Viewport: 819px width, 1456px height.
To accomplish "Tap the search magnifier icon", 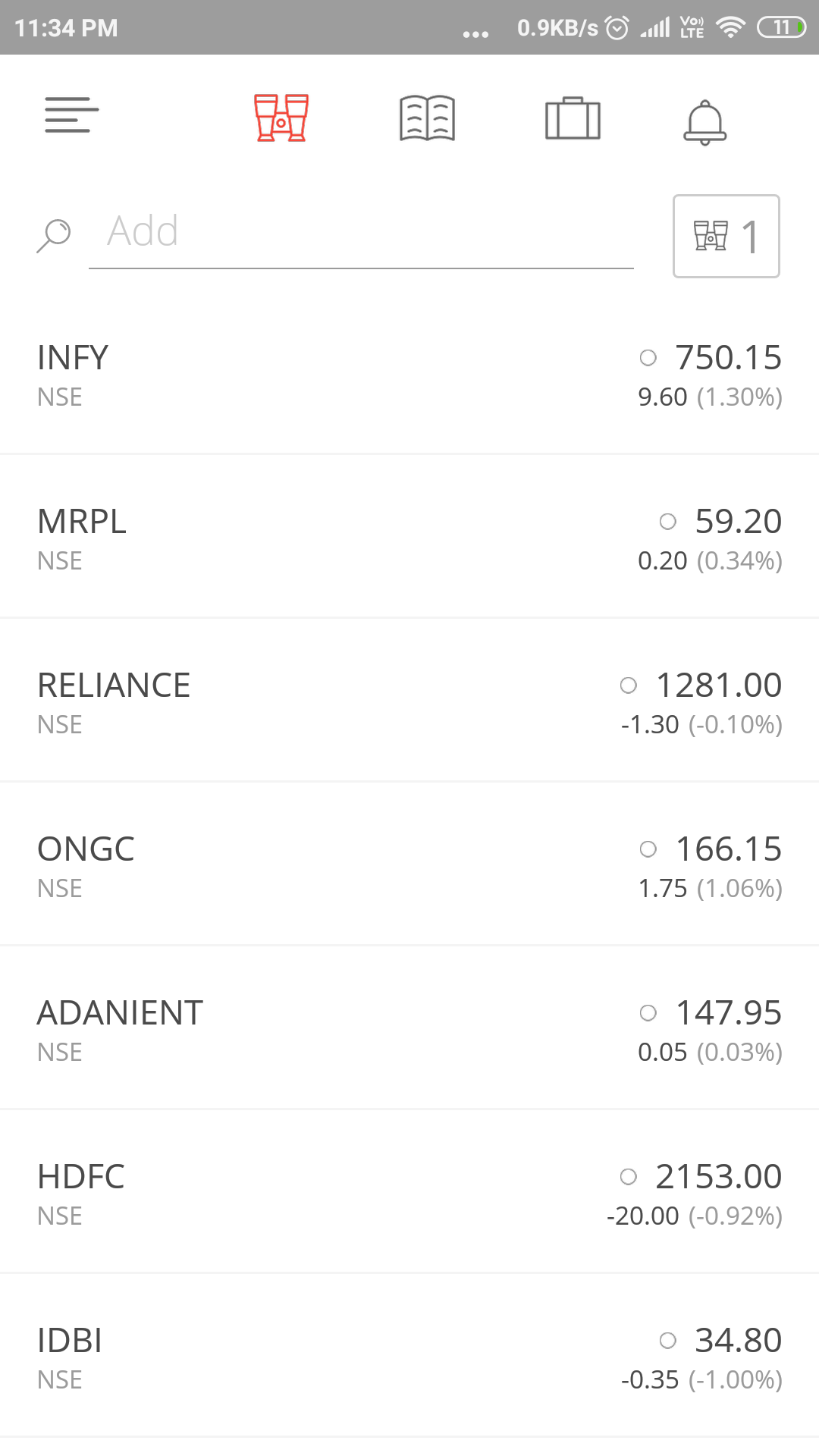I will [54, 236].
